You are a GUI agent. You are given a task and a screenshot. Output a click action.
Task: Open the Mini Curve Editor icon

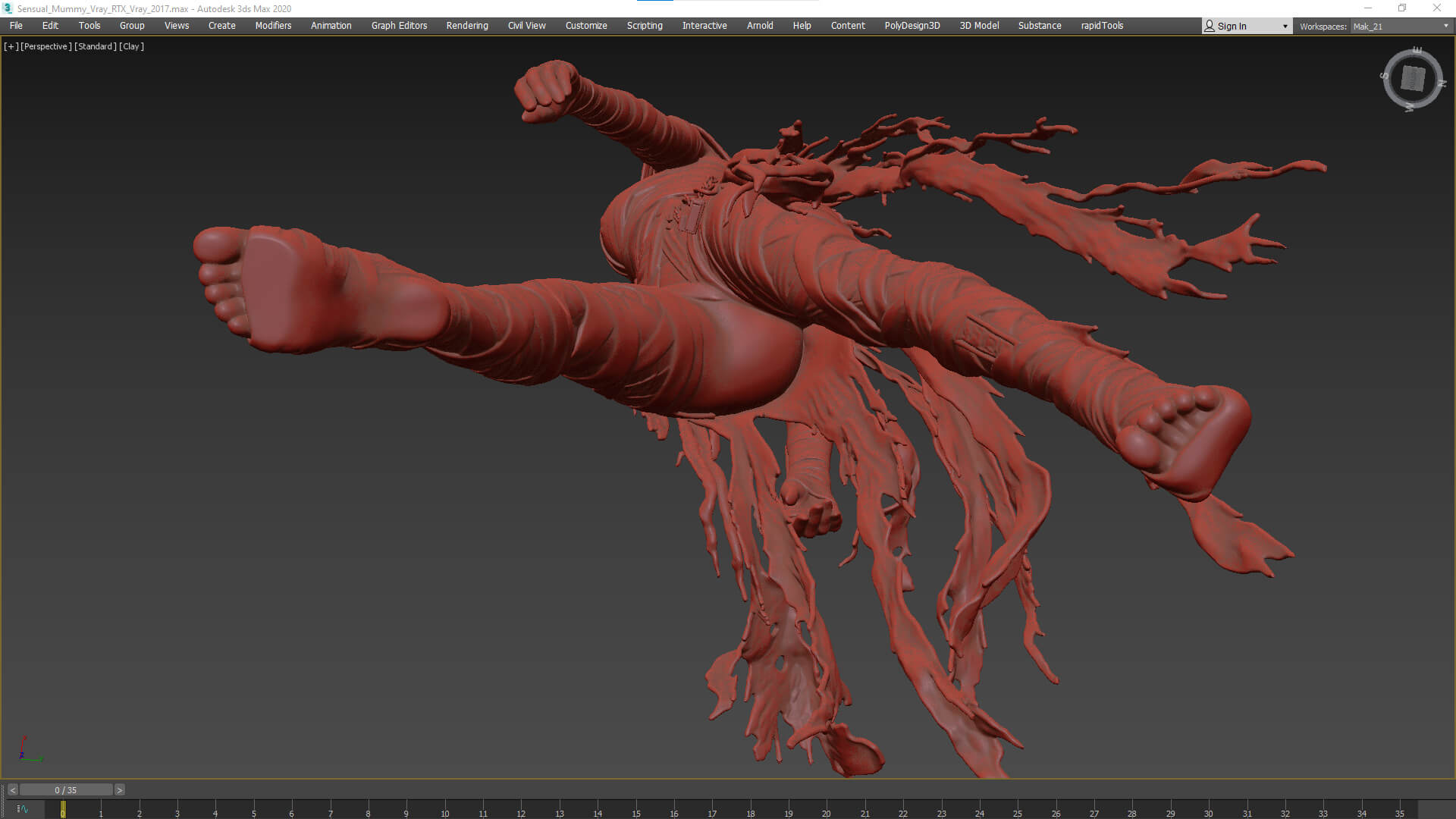(x=23, y=809)
